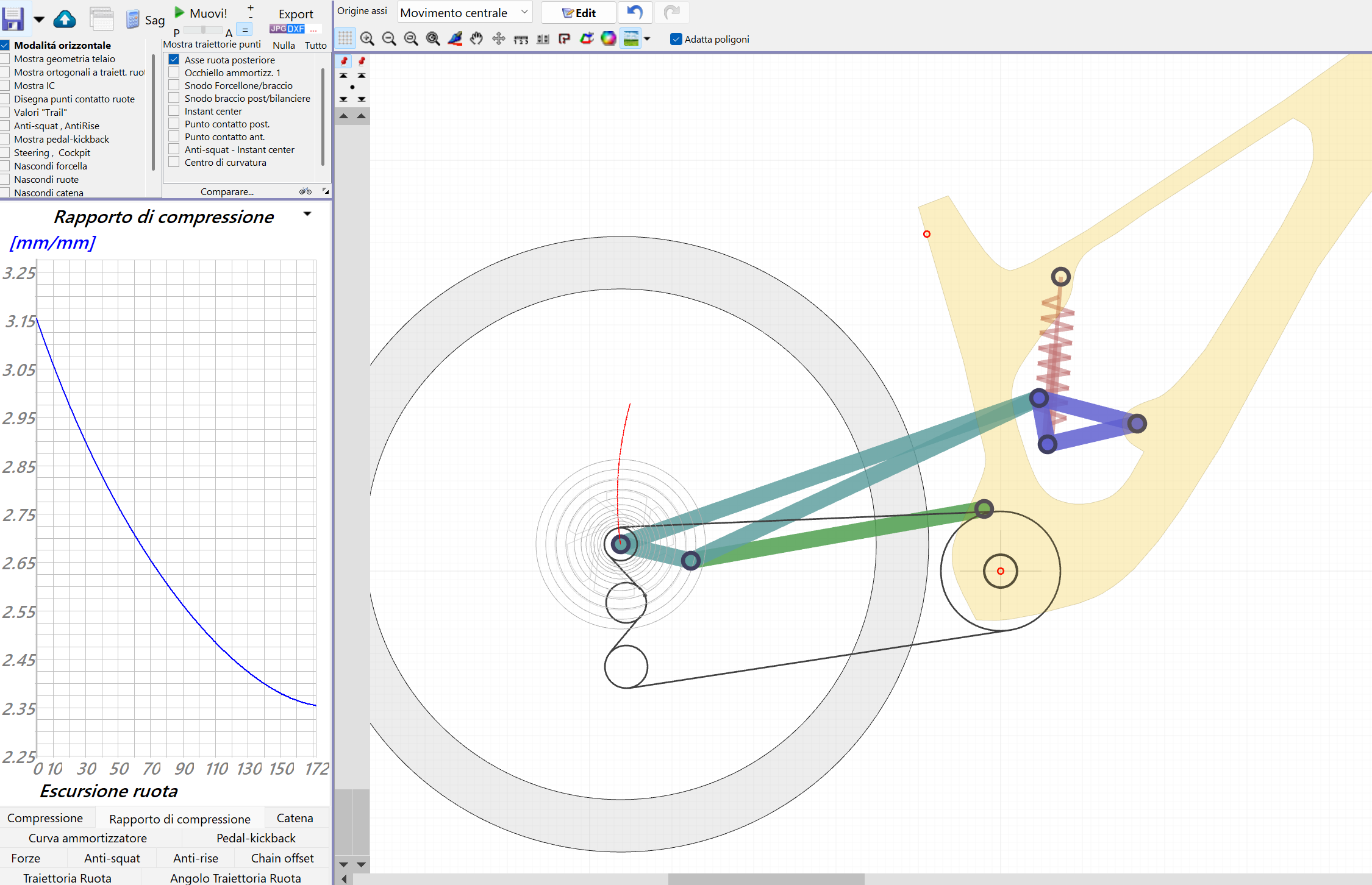The image size is (1372, 885).
Task: Uncheck Asse ruota posteriore checkbox
Action: [174, 60]
